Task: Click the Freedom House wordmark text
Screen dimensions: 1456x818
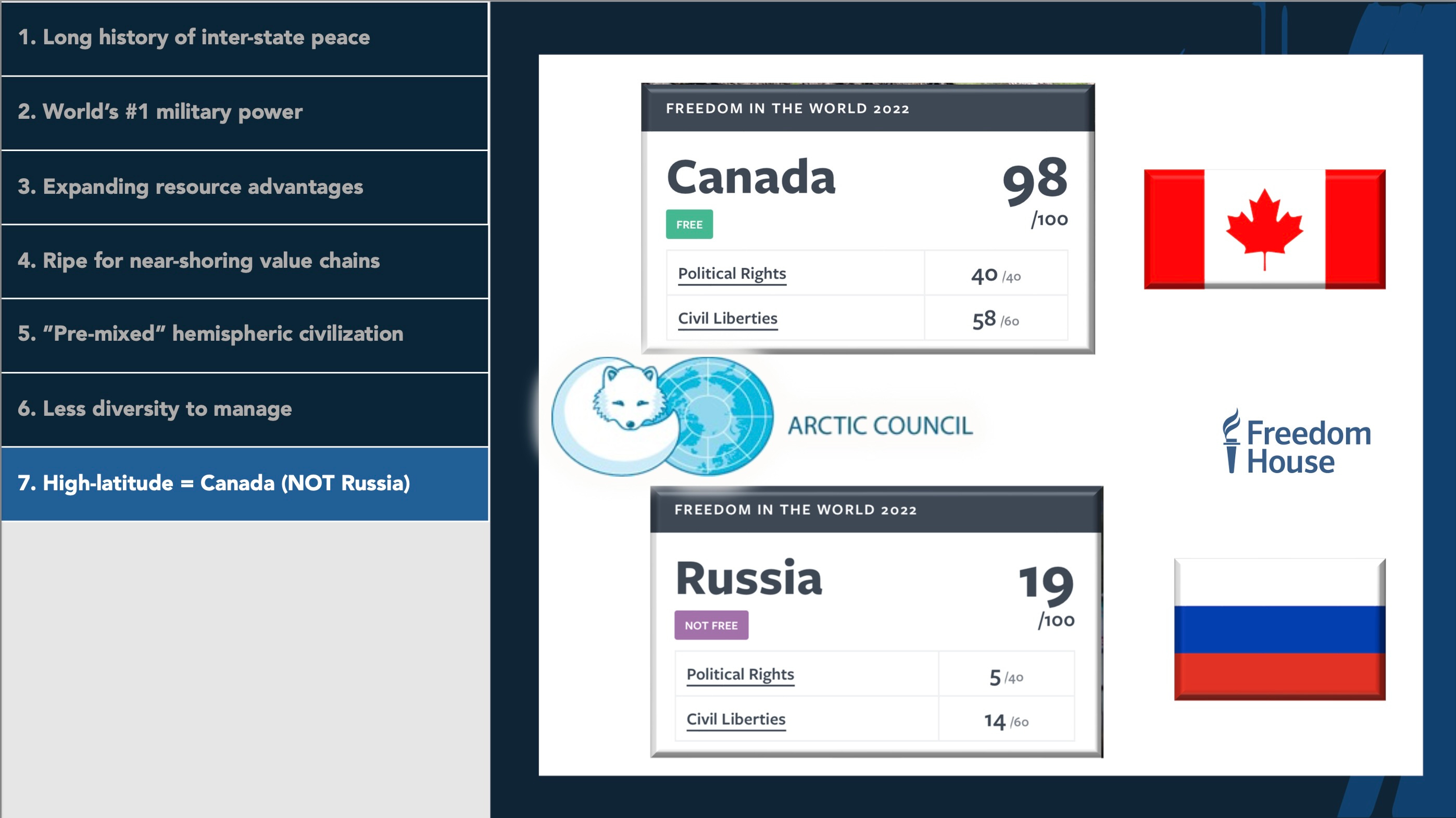Action: [1309, 447]
